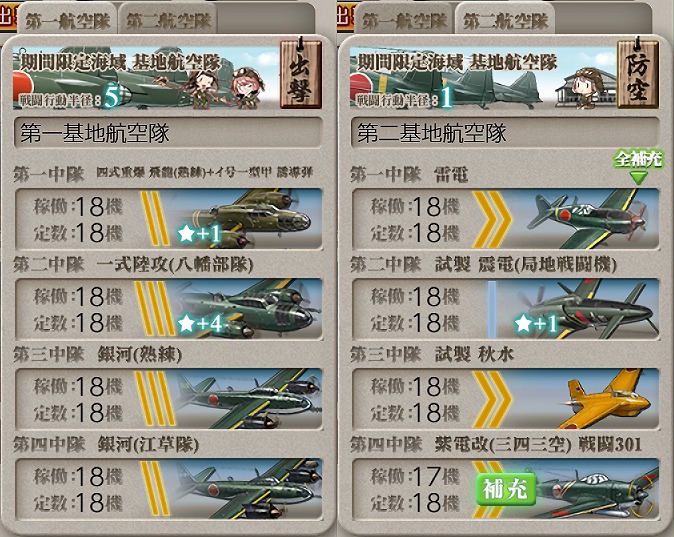Click the 第一基地航空隊 name field
This screenshot has width=674, height=537.
click(168, 133)
